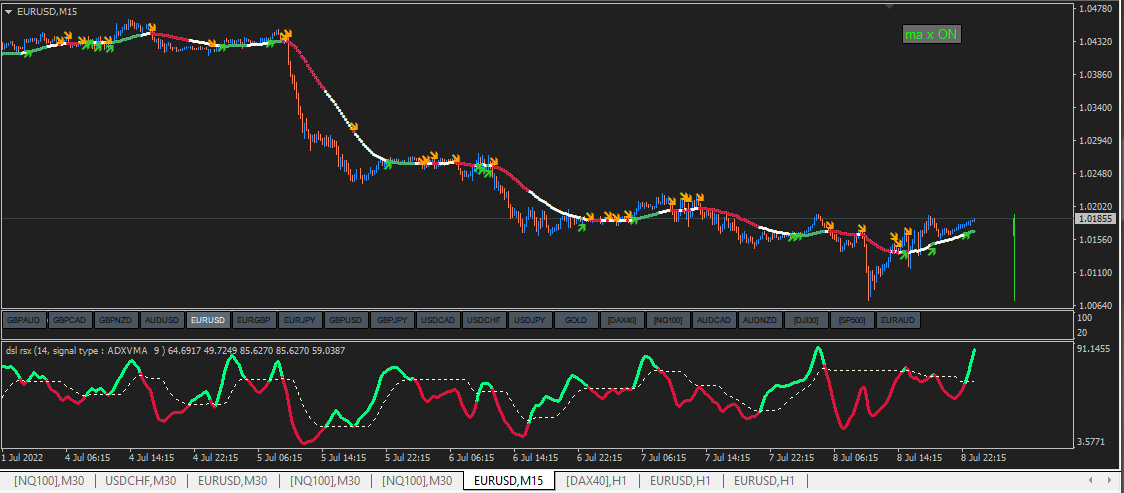Image resolution: width=1124 pixels, height=493 pixels.
Task: Switch to the AUDCAD symbol
Action: click(713, 320)
